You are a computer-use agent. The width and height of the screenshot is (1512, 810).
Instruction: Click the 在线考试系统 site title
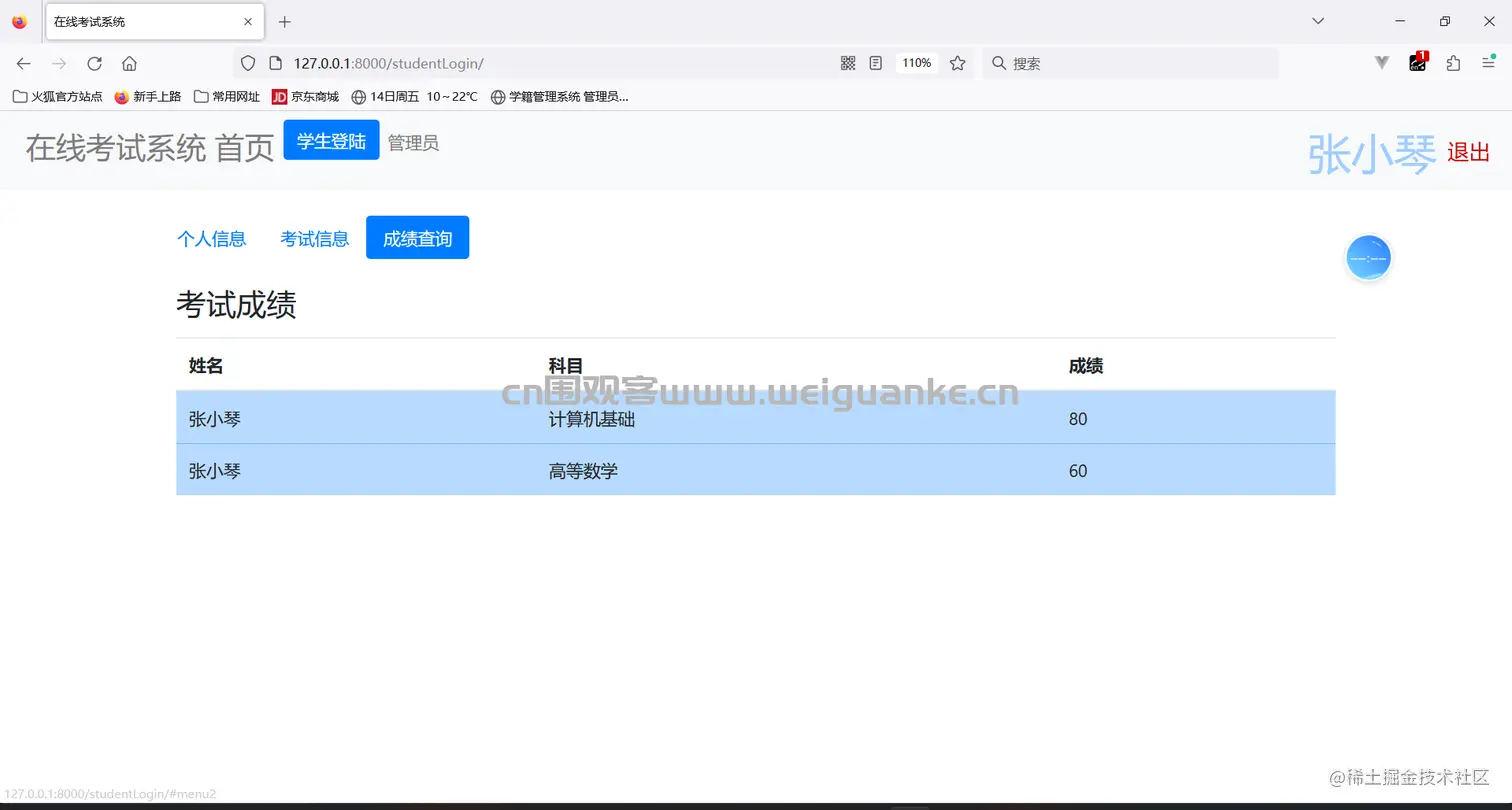[x=116, y=148]
